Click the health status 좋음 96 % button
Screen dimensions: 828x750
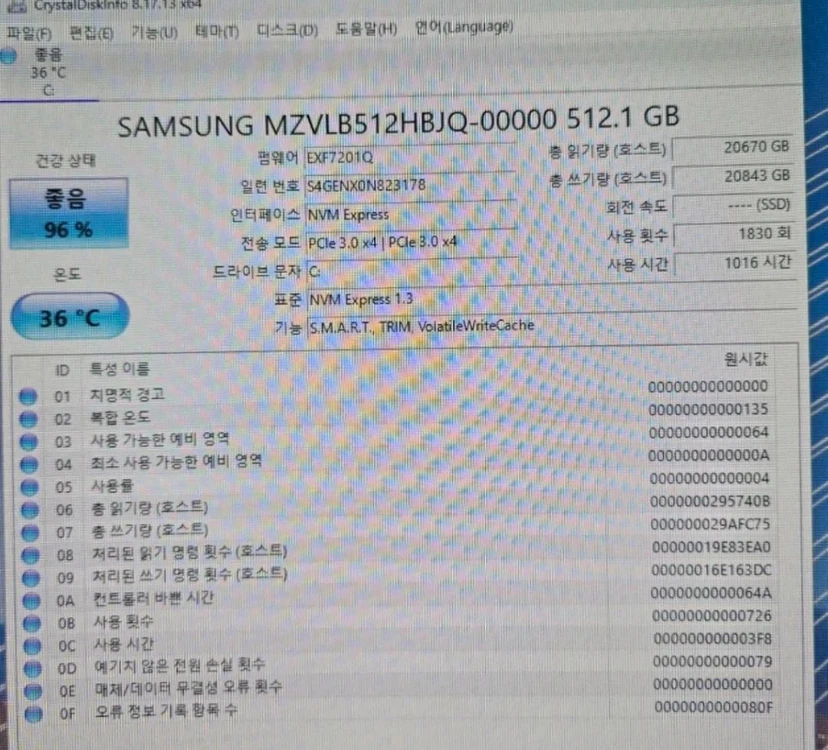pos(68,213)
